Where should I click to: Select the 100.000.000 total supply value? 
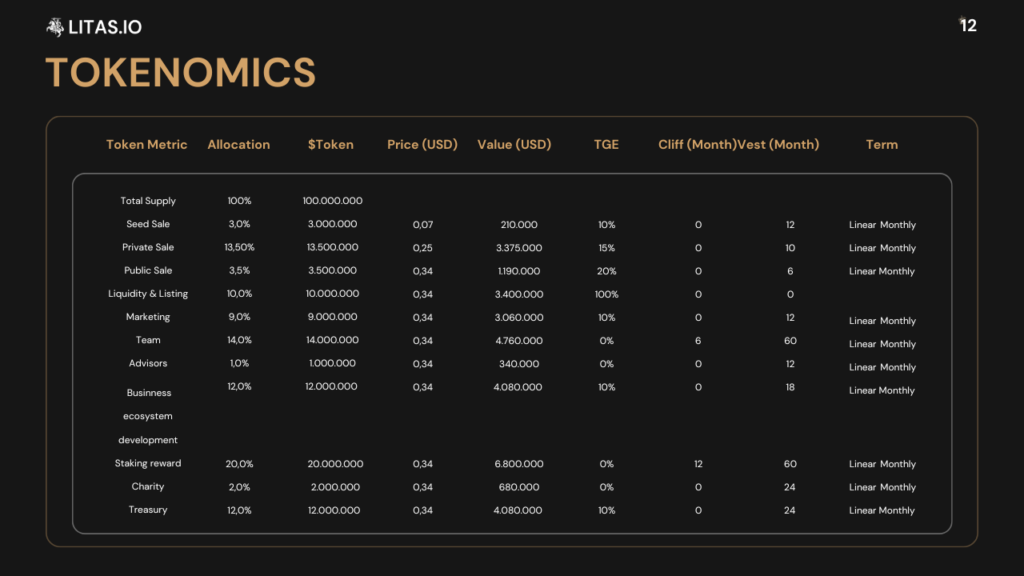(332, 201)
